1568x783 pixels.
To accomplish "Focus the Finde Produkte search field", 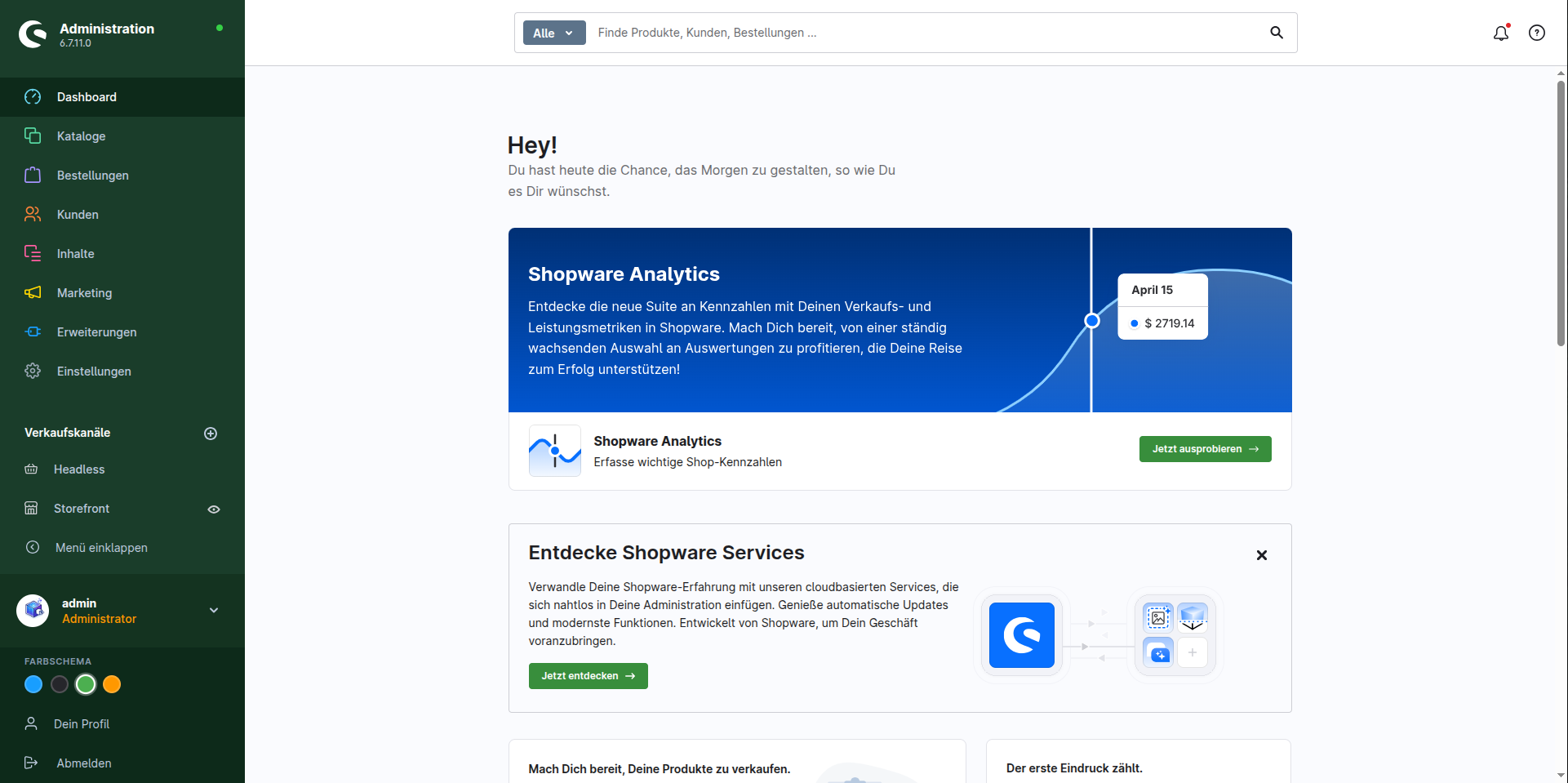I will (x=926, y=33).
